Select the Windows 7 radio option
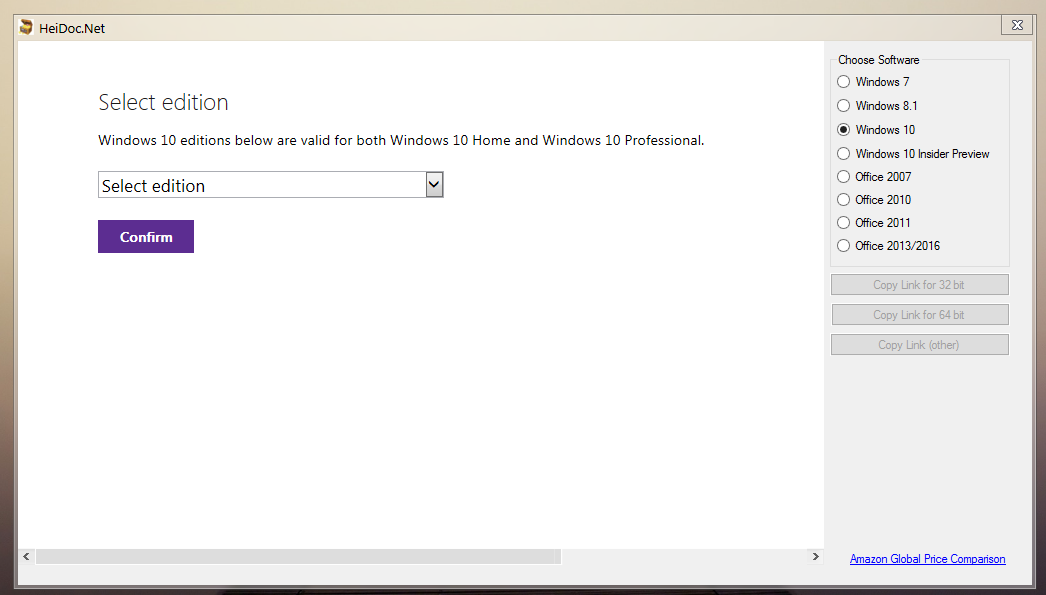This screenshot has height=595, width=1046. click(x=873, y=81)
